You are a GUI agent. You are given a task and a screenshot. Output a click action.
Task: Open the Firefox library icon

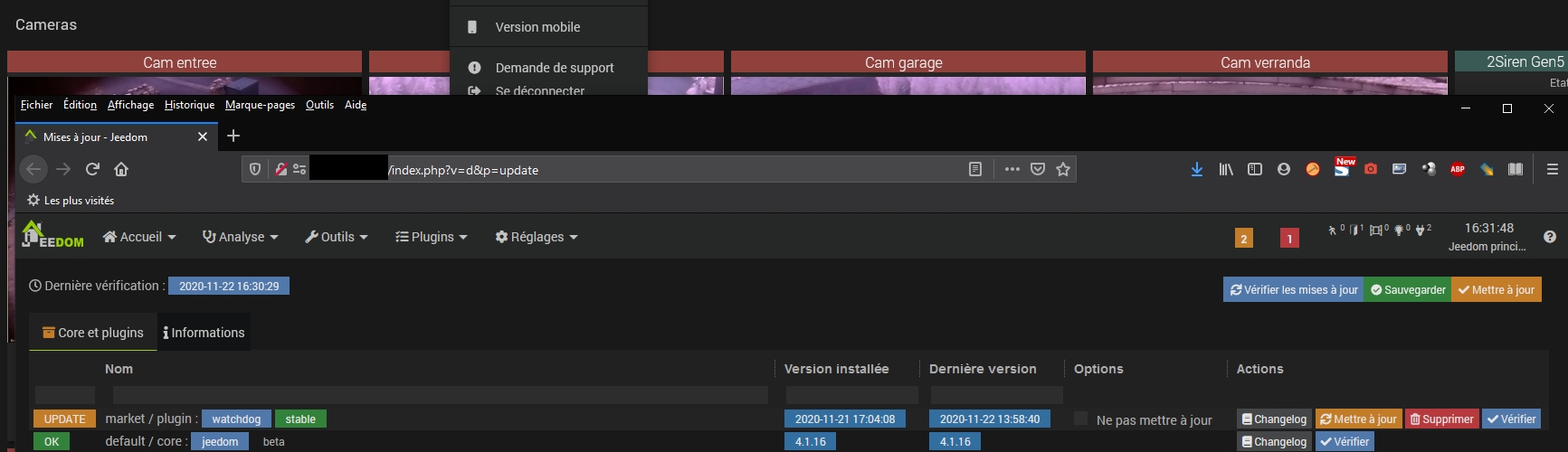click(x=1226, y=169)
